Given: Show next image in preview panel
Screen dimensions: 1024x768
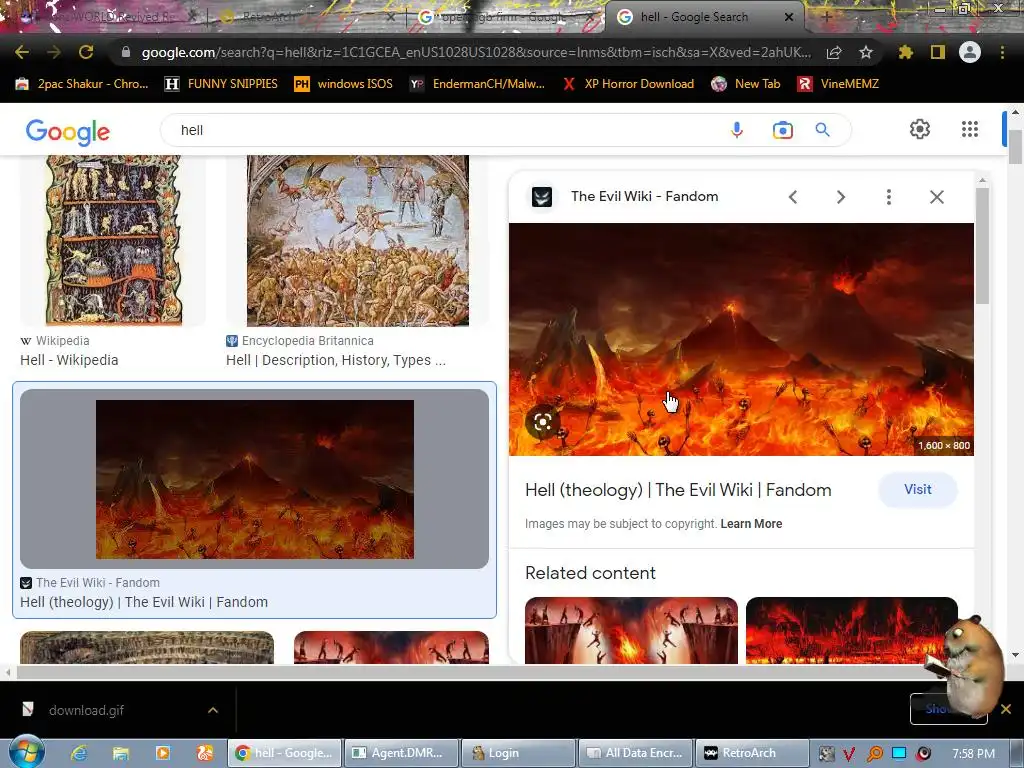Looking at the screenshot, I should (x=841, y=197).
